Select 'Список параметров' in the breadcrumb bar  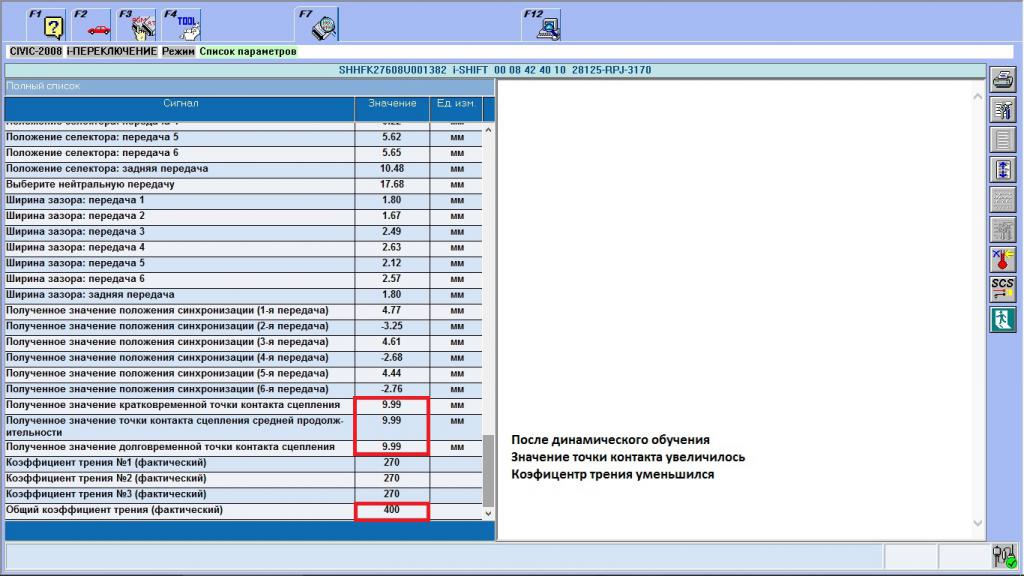click(248, 51)
